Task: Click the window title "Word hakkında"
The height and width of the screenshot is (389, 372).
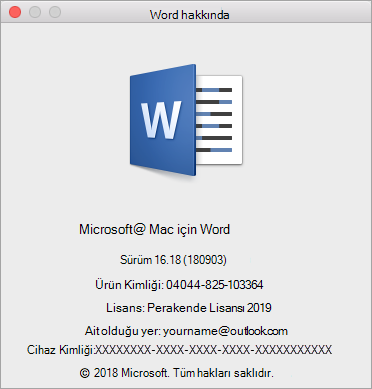Action: [189, 15]
